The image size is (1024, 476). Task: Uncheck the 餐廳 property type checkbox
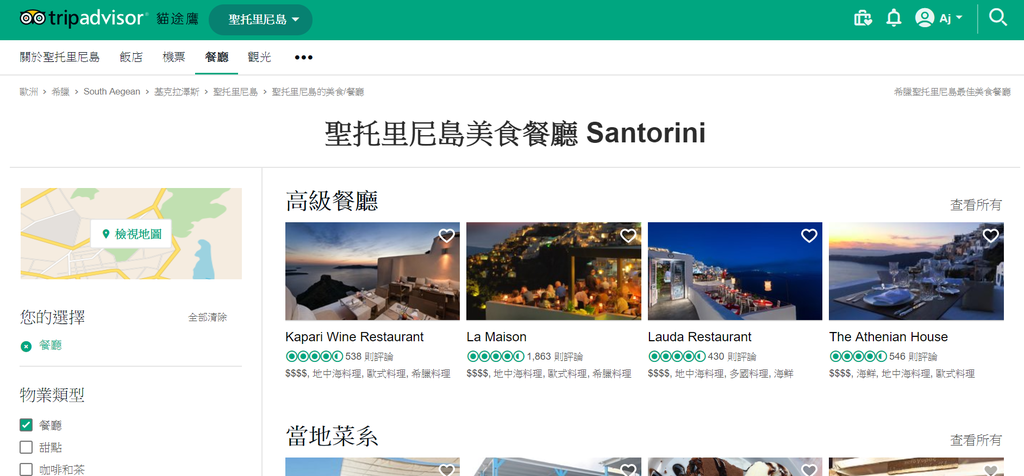click(26, 425)
